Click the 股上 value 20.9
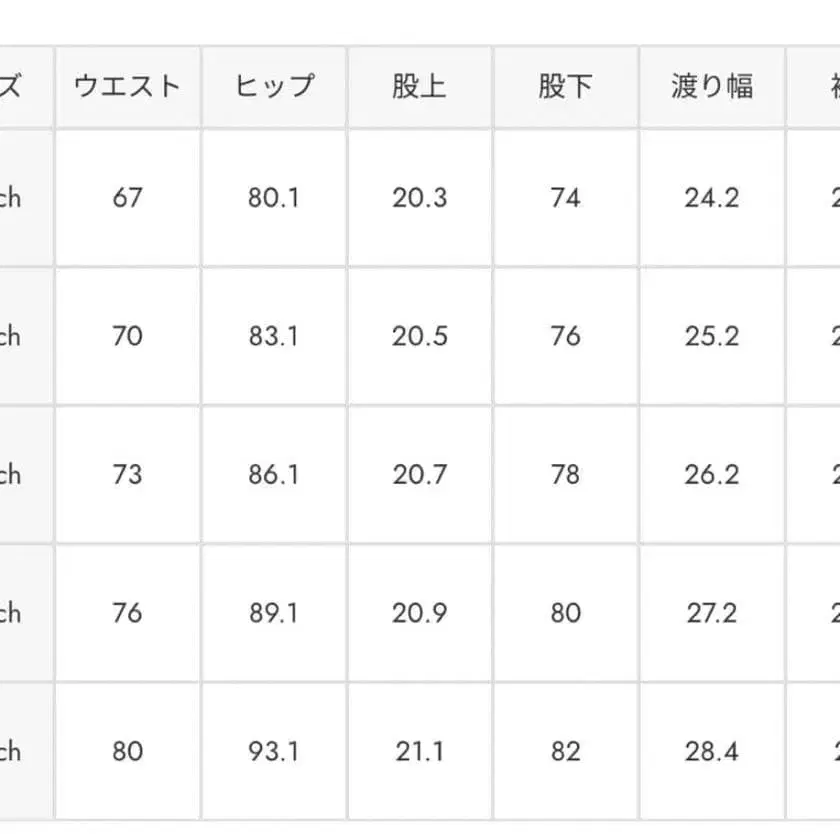The image size is (840, 840). click(419, 612)
